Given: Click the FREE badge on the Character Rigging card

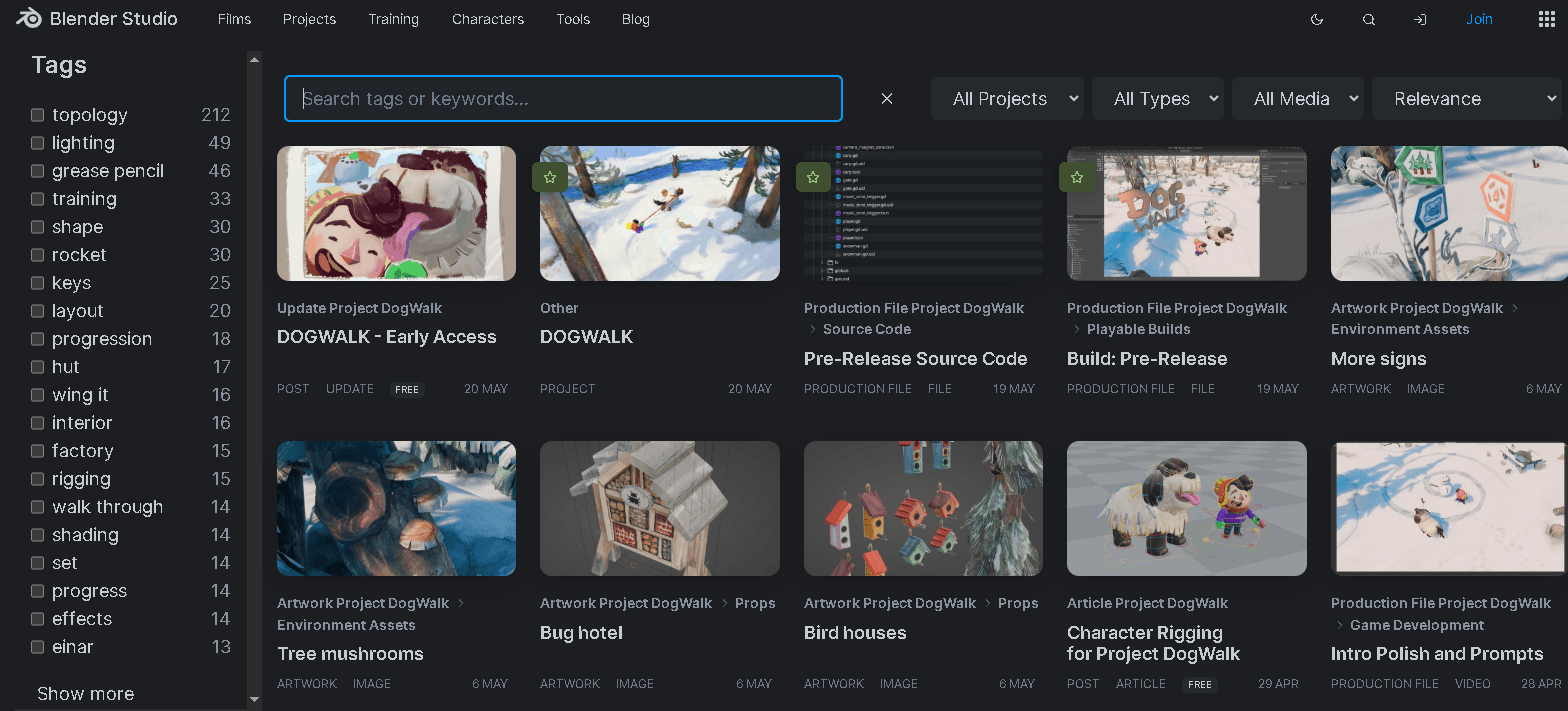Looking at the screenshot, I should 1200,684.
